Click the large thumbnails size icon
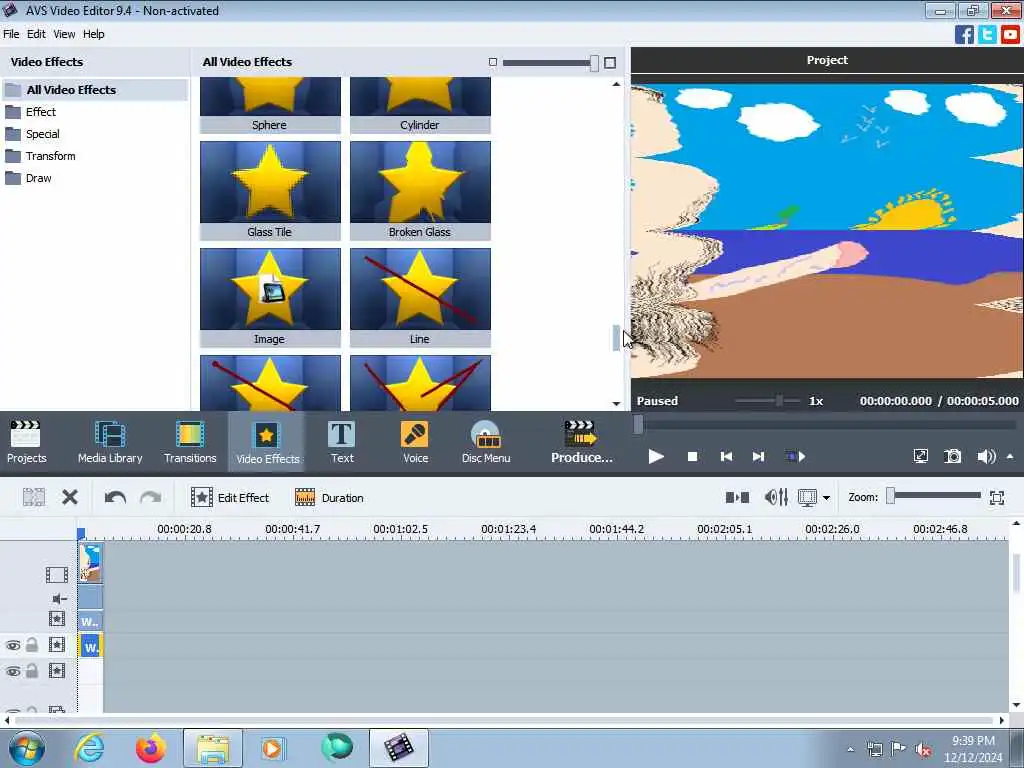The height and width of the screenshot is (768, 1024). coord(610,63)
